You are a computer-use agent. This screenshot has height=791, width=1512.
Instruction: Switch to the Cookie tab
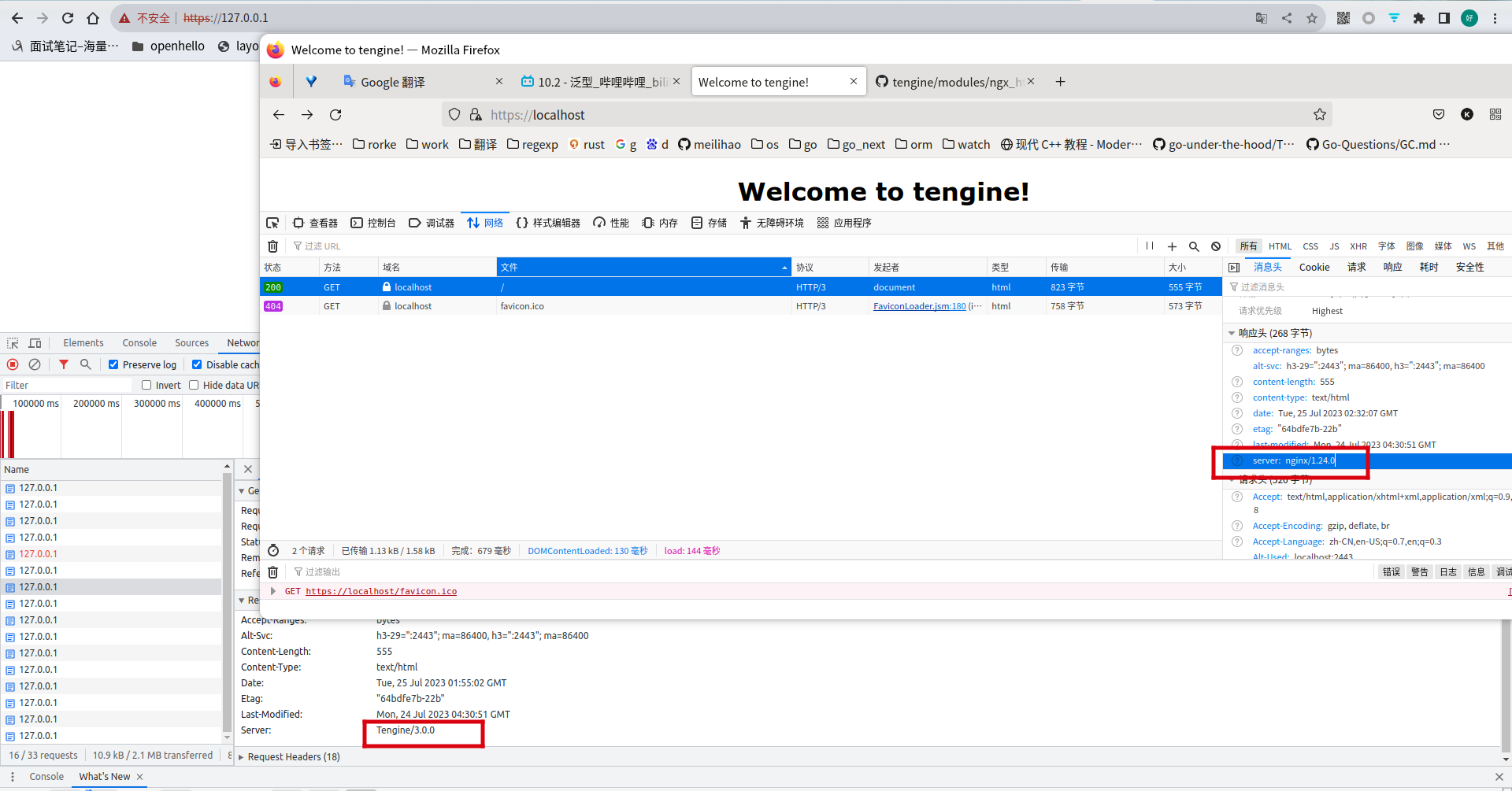coord(1314,267)
